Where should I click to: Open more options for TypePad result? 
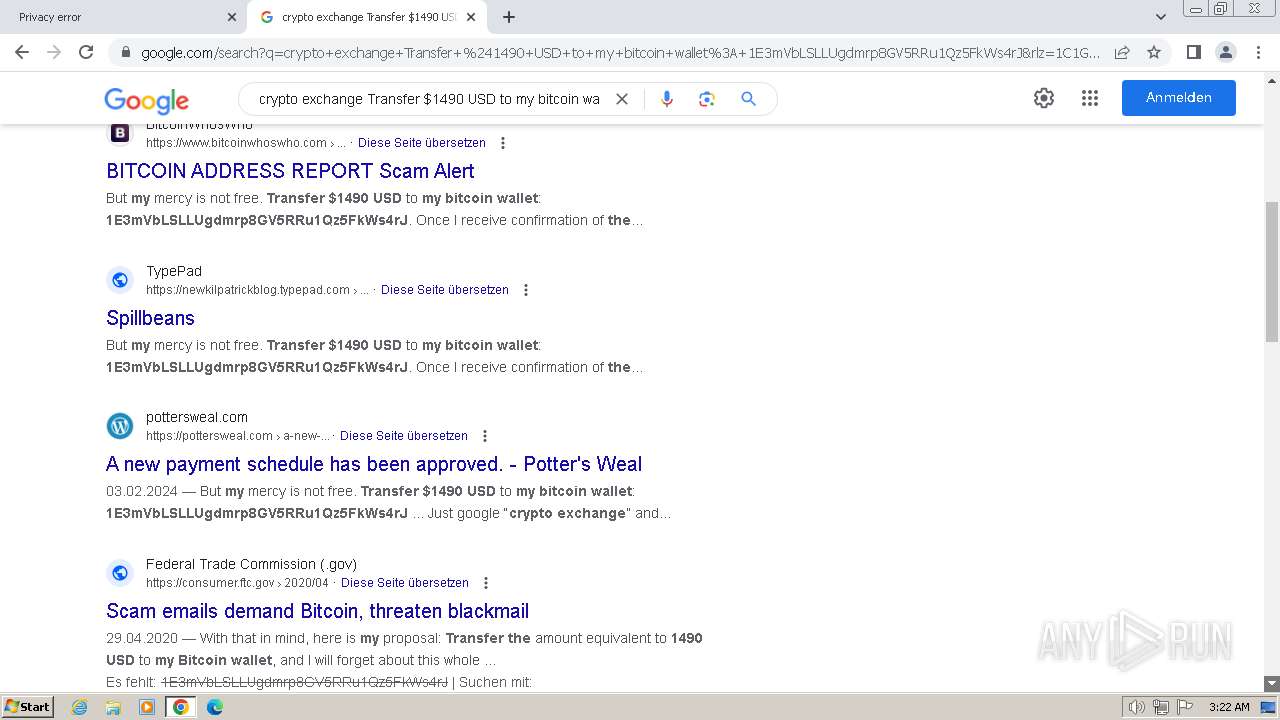[x=526, y=290]
